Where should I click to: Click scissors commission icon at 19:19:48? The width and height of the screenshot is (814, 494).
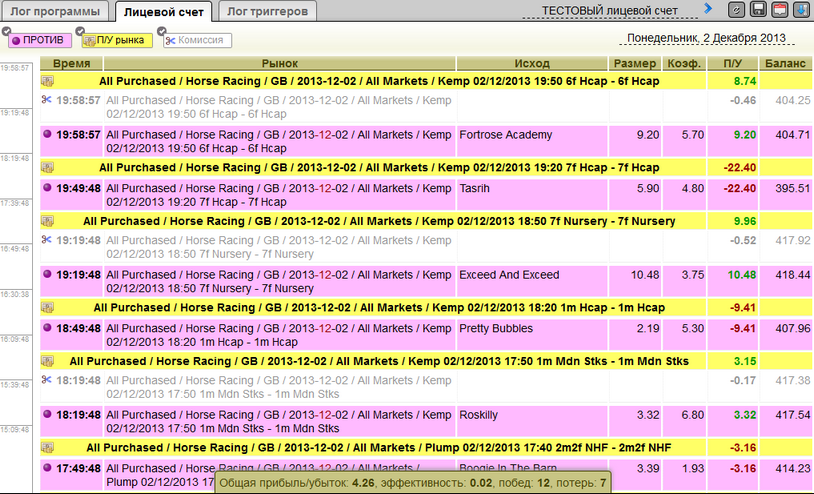[x=47, y=239]
